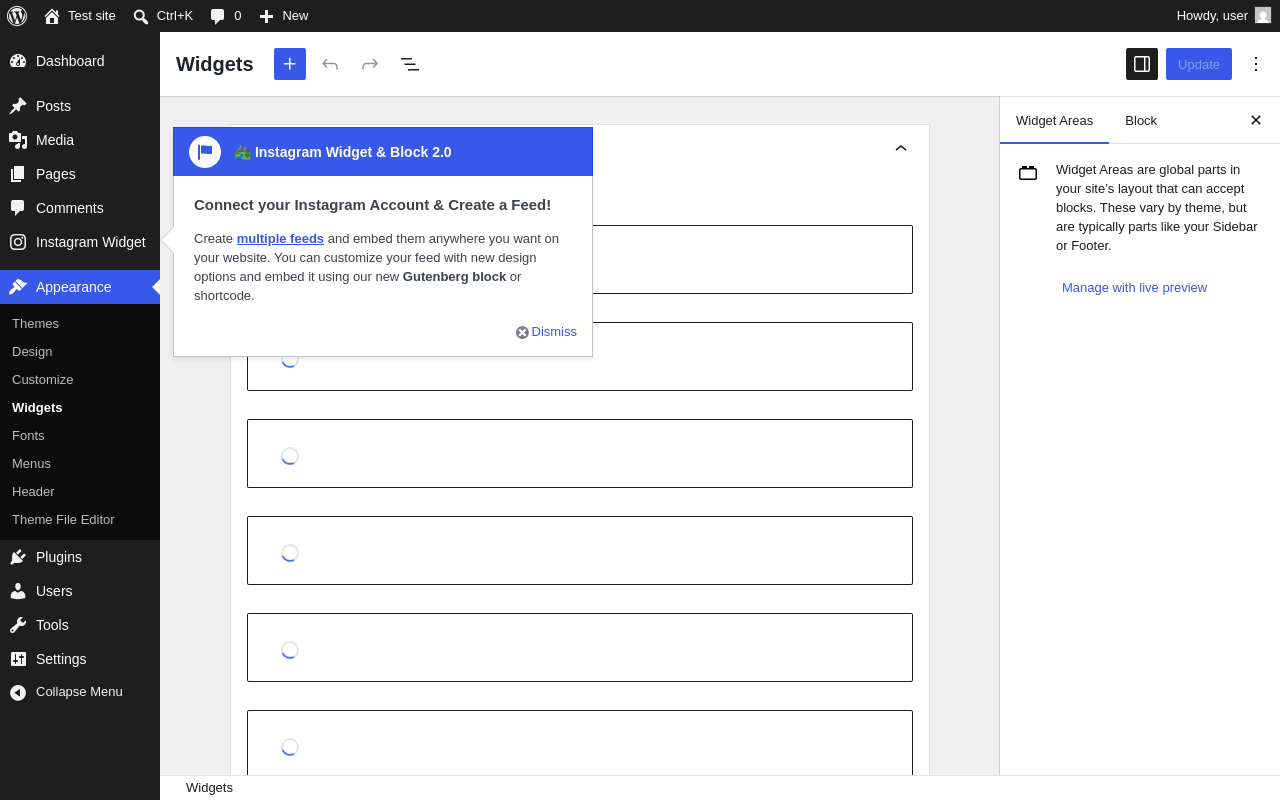The image size is (1280, 800).
Task: Click the Widgets page heading
Action: [x=215, y=64]
